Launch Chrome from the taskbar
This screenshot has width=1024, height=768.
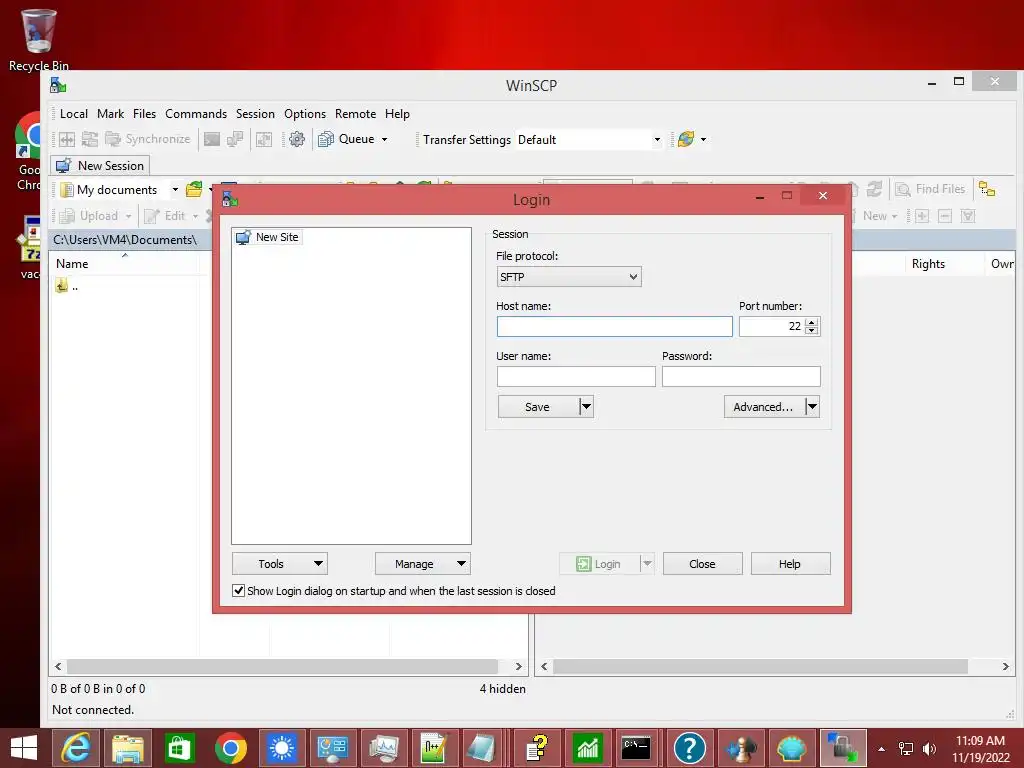231,748
